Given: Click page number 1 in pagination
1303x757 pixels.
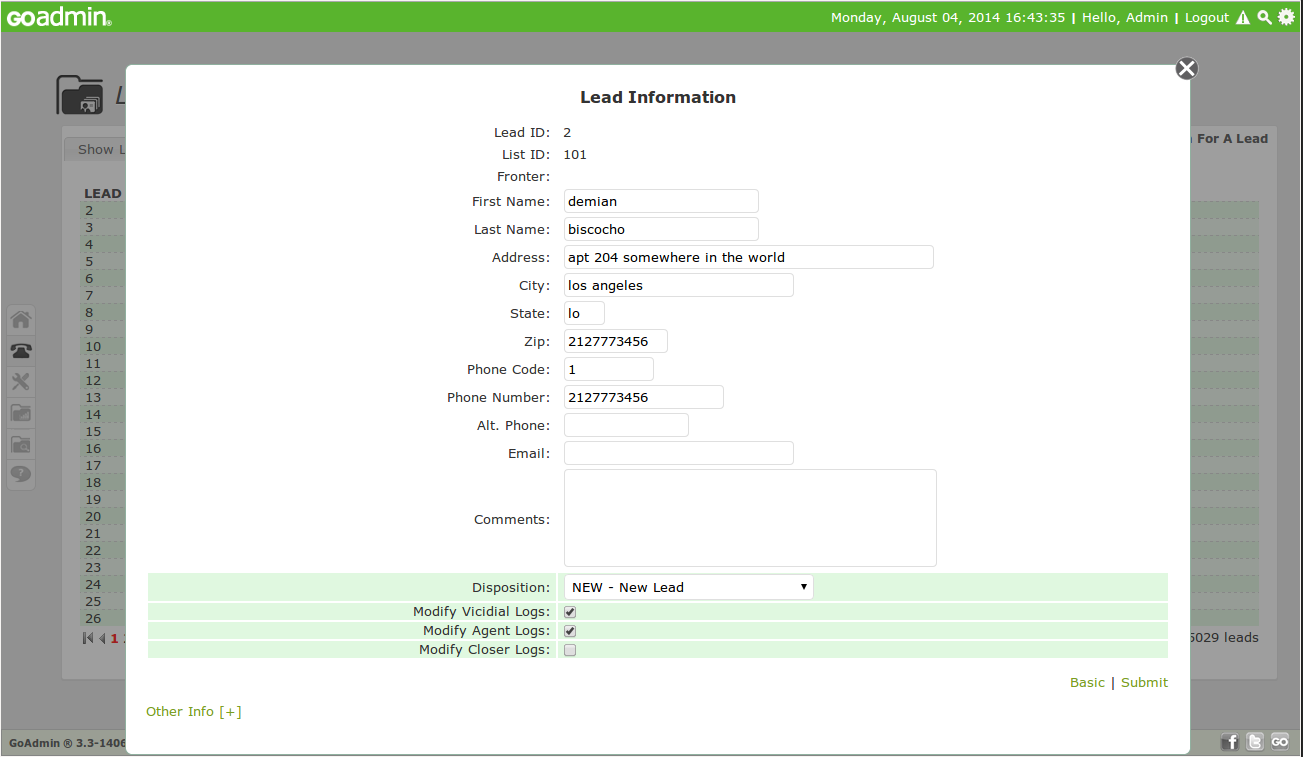Looking at the screenshot, I should 114,638.
